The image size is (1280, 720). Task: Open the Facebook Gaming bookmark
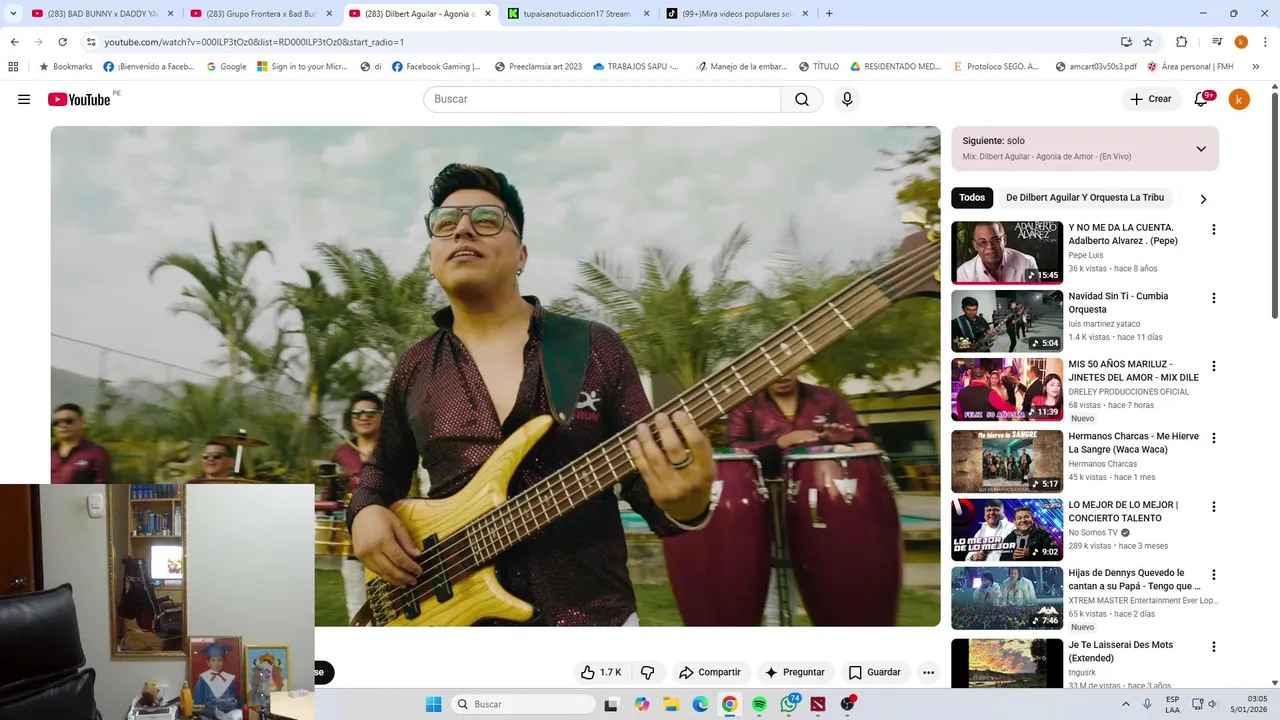[436, 67]
